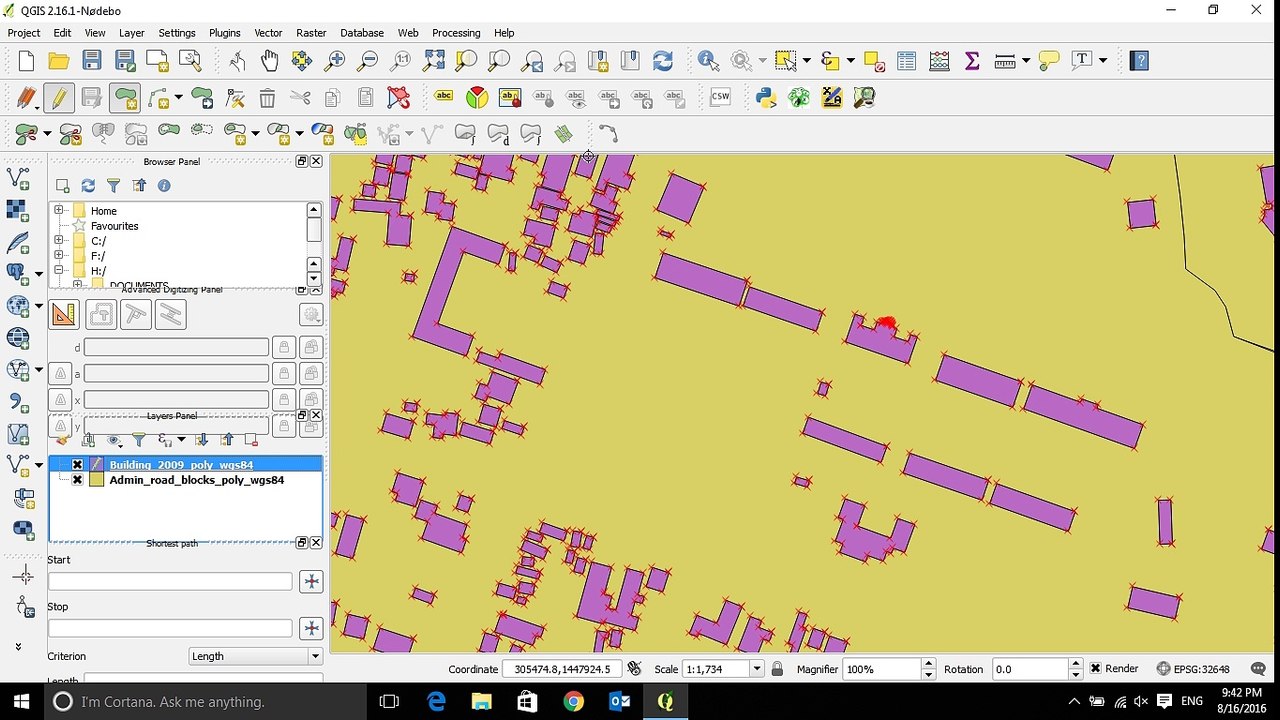Click the Browser Panel scrollbar down arrow
1280x720 pixels.
pos(314,279)
